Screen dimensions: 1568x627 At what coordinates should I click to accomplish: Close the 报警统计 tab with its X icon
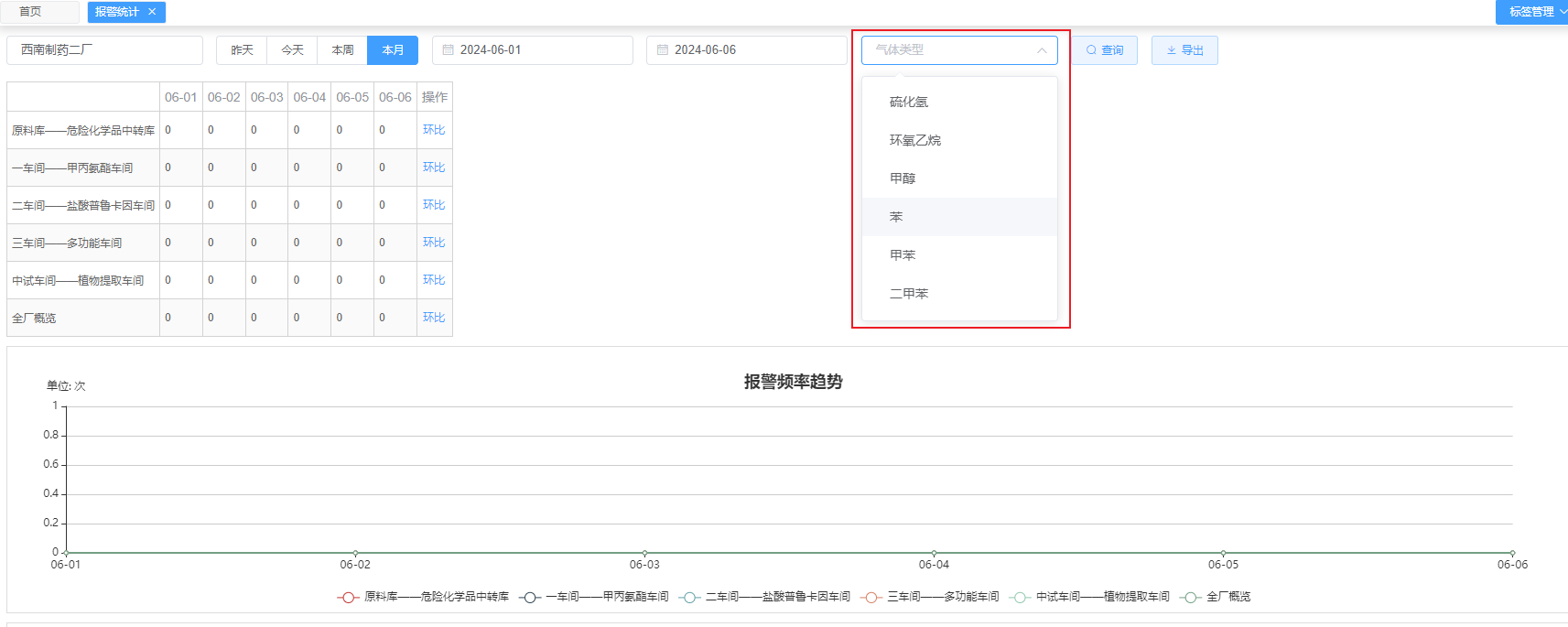152,12
